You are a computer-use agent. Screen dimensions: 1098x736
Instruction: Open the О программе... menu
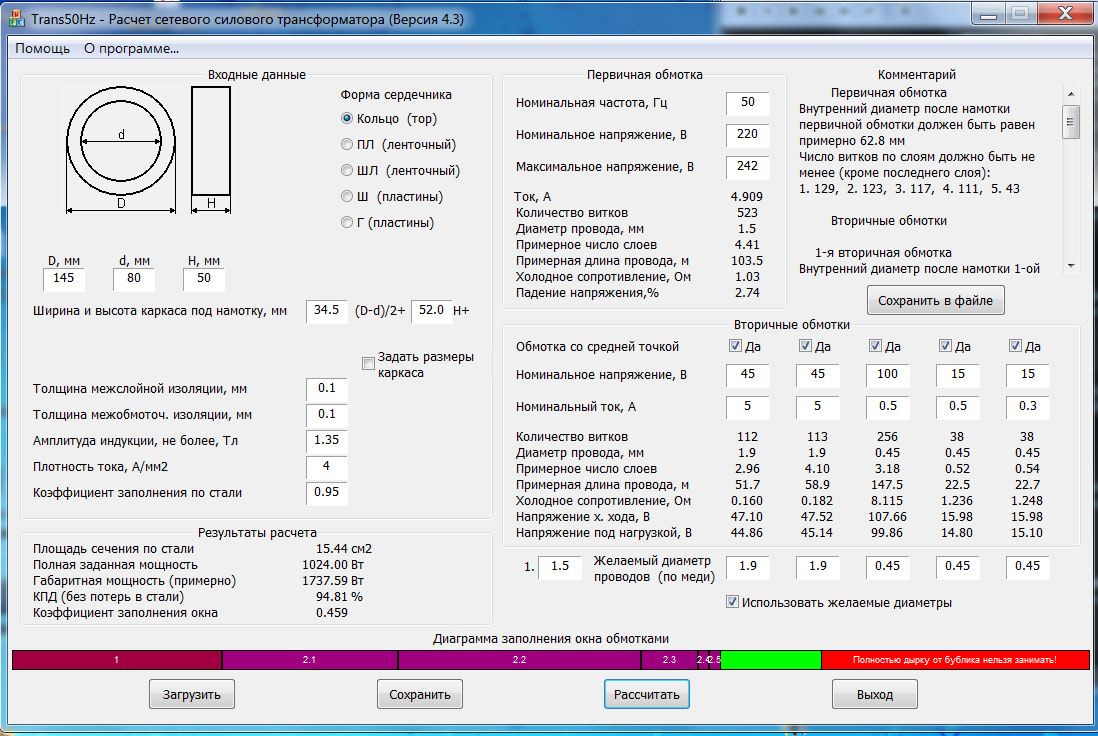tap(132, 48)
